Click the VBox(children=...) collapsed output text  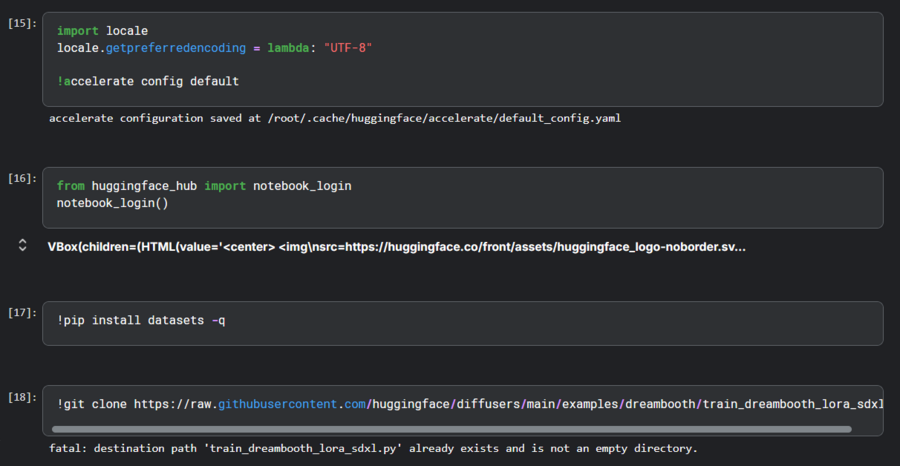pos(396,246)
